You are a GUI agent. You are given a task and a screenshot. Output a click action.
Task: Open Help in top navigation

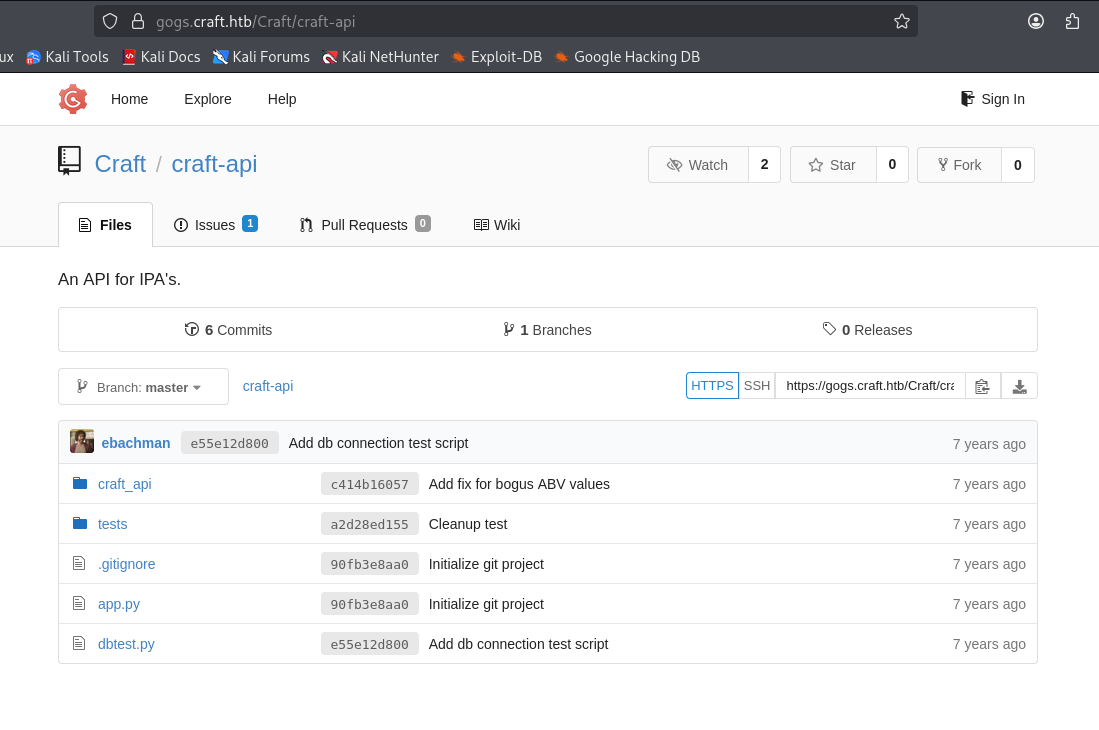282,99
